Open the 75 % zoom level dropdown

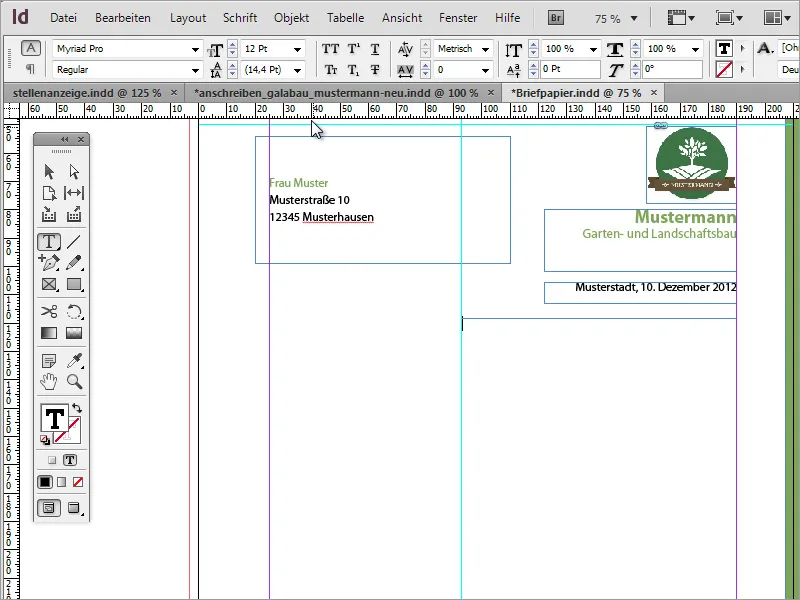click(x=634, y=19)
